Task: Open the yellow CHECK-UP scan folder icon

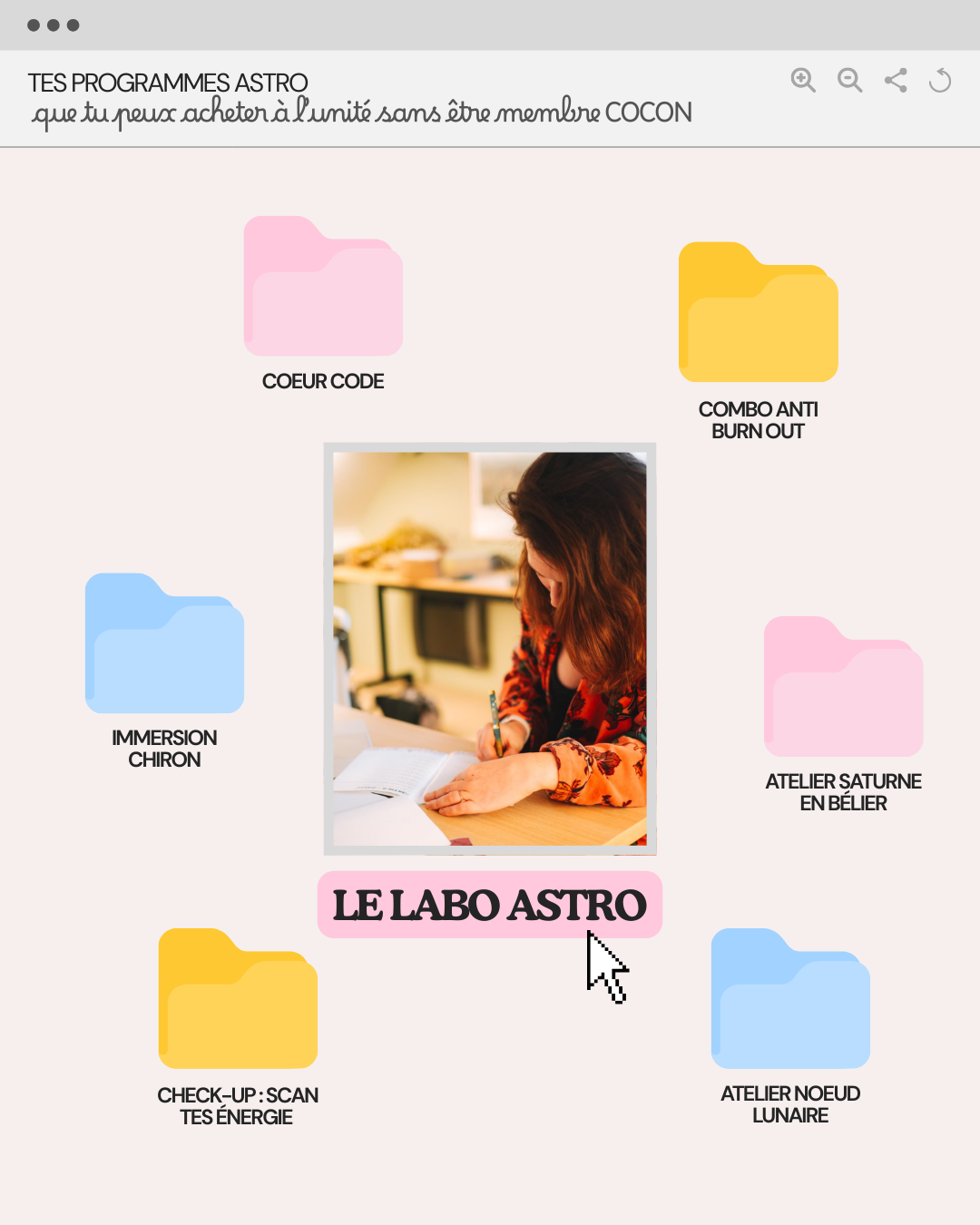Action: click(x=238, y=999)
